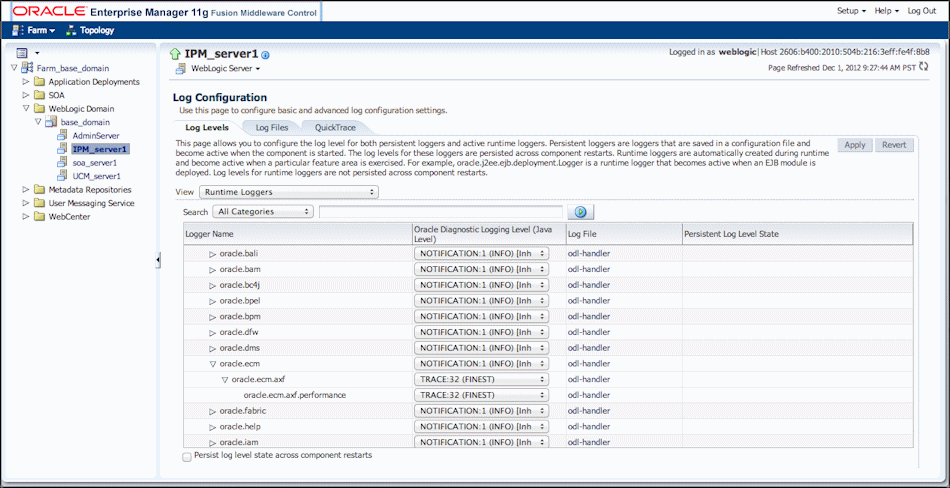Collapse the oracle.ecm logger node
This screenshot has height=488, width=950.
[x=212, y=364]
